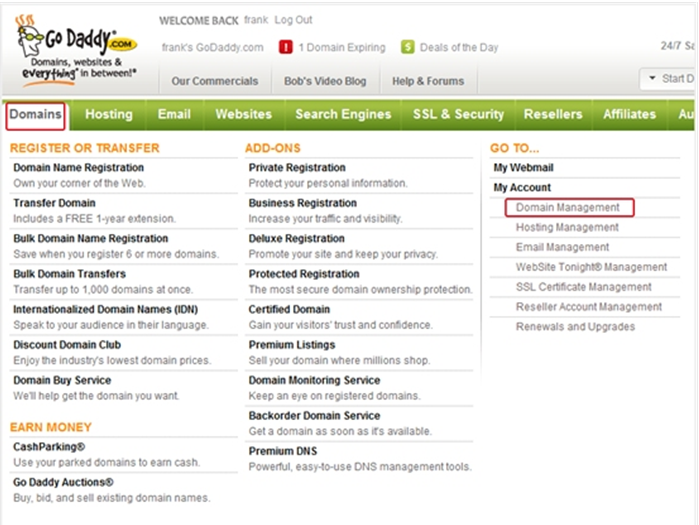Viewport: 699px width, 525px height.
Task: Click the red domain expiring alert icon
Action: [286, 47]
